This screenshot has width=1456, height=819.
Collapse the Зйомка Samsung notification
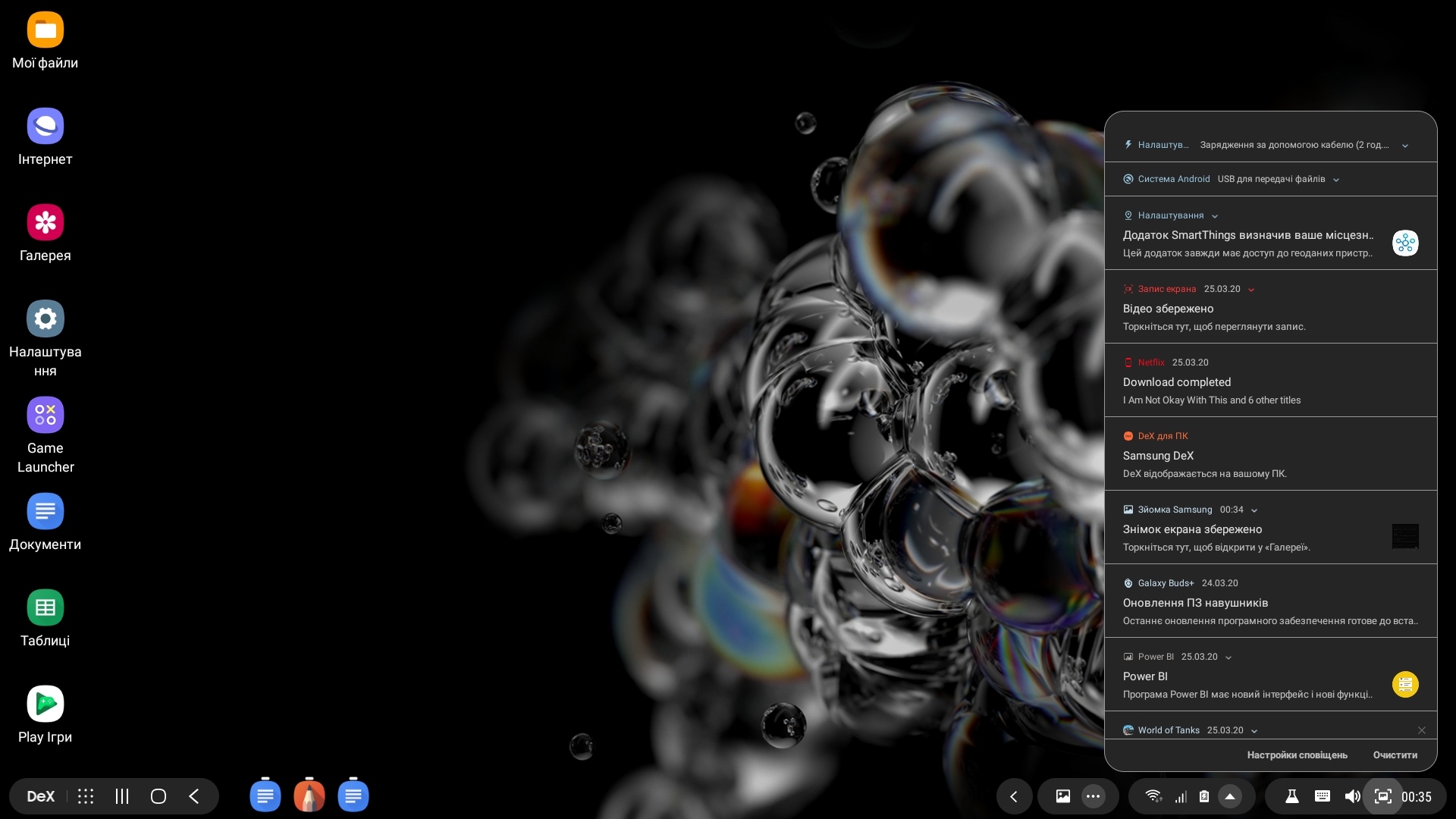tap(1254, 510)
